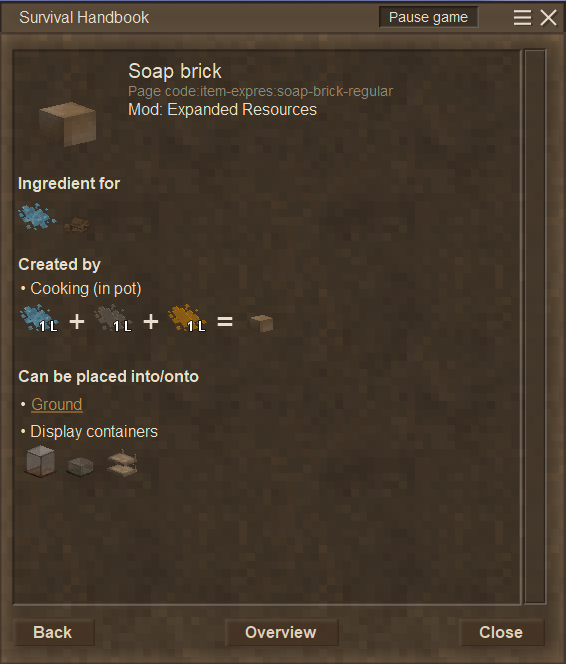The height and width of the screenshot is (664, 566).
Task: Open the hamburger menu in the title bar
Action: pos(522,18)
